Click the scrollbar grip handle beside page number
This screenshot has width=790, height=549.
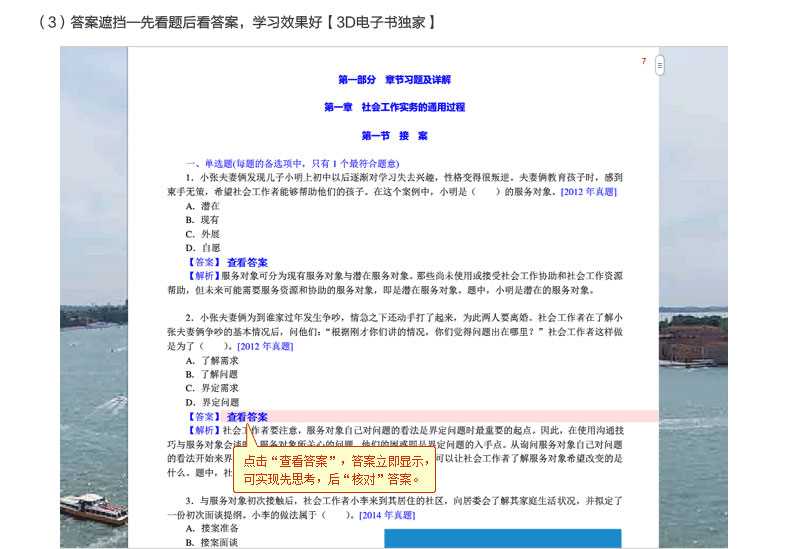[x=659, y=66]
